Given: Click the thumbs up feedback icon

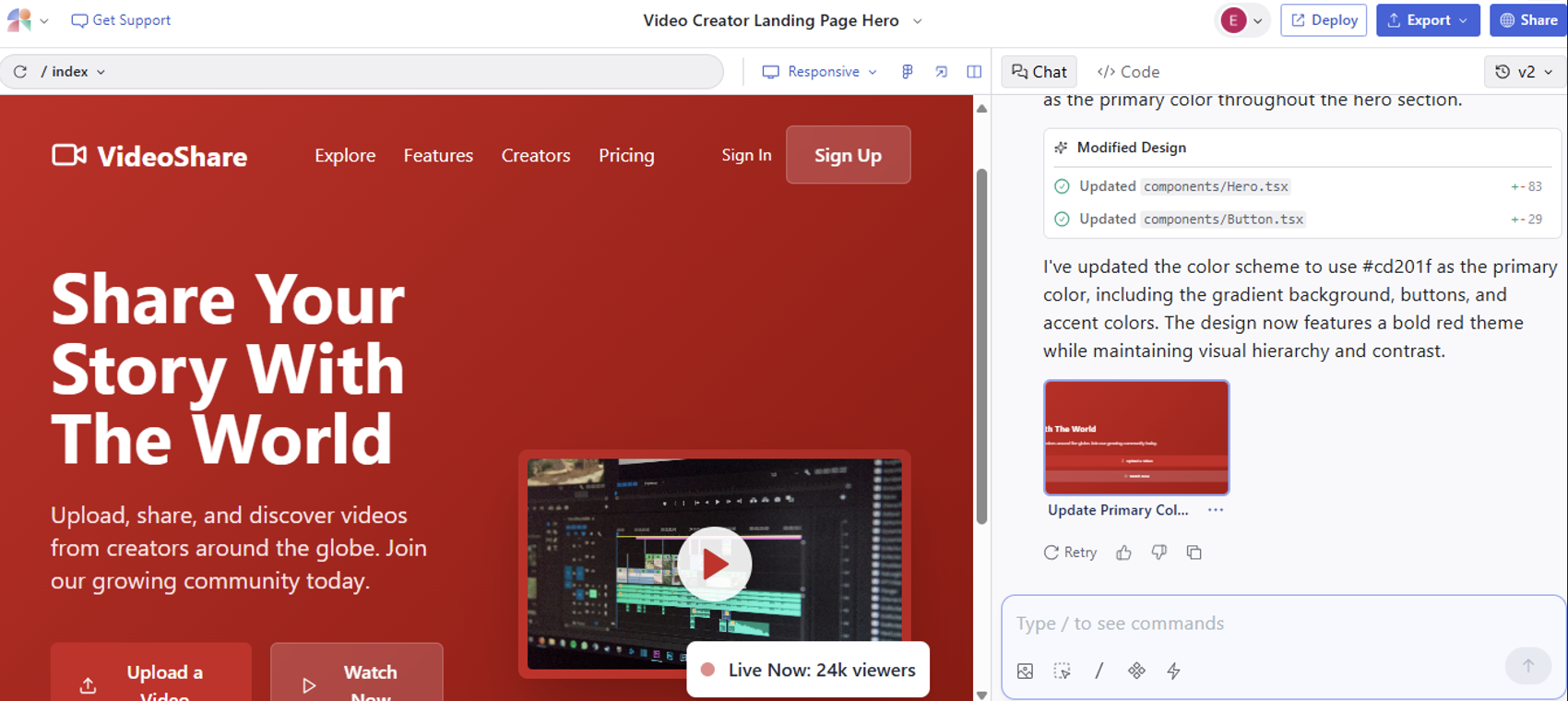Looking at the screenshot, I should pyautogui.click(x=1123, y=552).
